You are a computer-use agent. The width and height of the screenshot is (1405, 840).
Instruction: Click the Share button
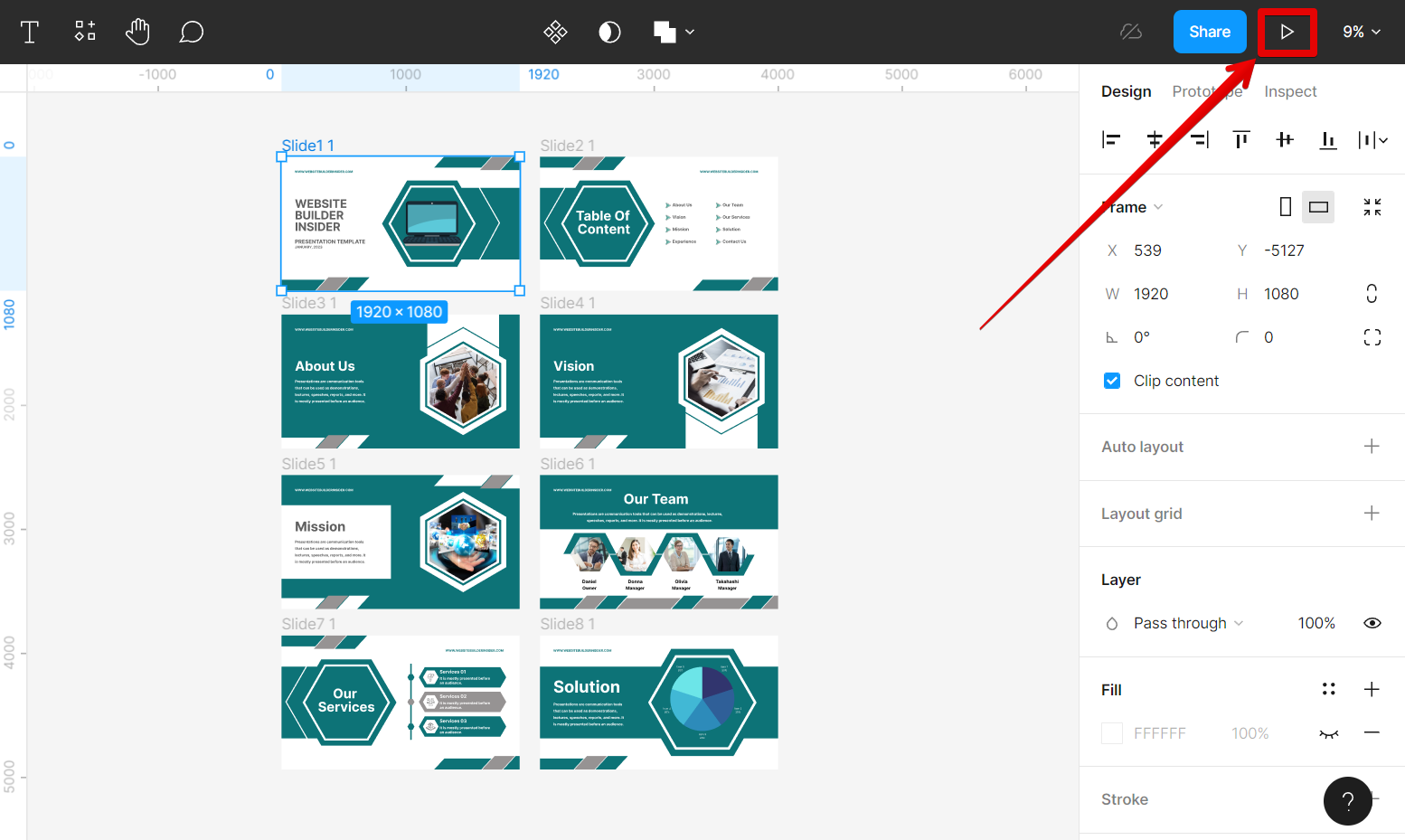1209,32
